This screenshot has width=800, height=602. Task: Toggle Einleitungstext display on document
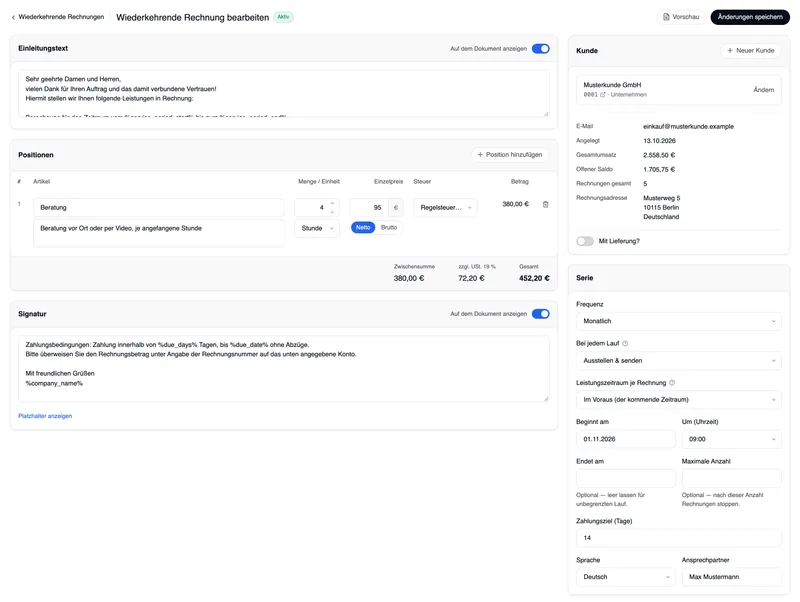(x=540, y=48)
